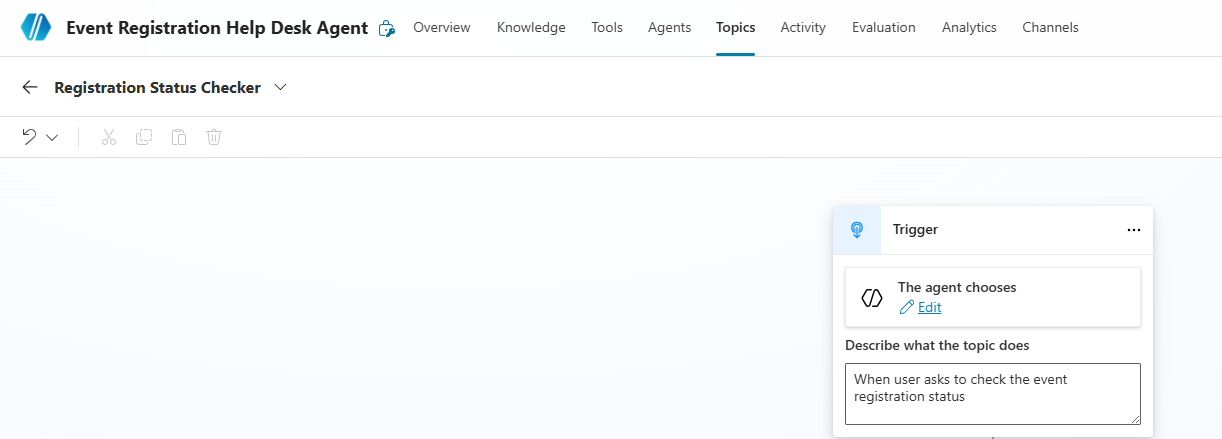1222x439 pixels.
Task: Click the Delete trash icon
Action: click(x=214, y=137)
